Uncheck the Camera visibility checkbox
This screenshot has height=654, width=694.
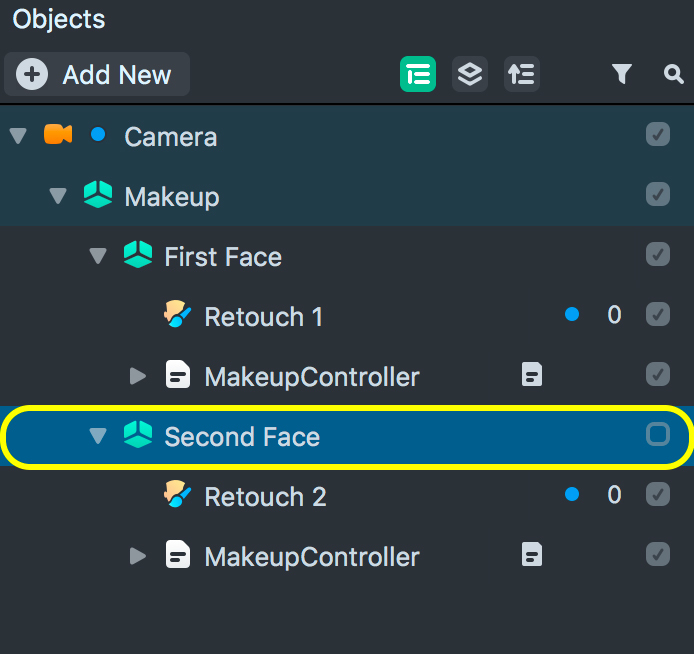(658, 134)
